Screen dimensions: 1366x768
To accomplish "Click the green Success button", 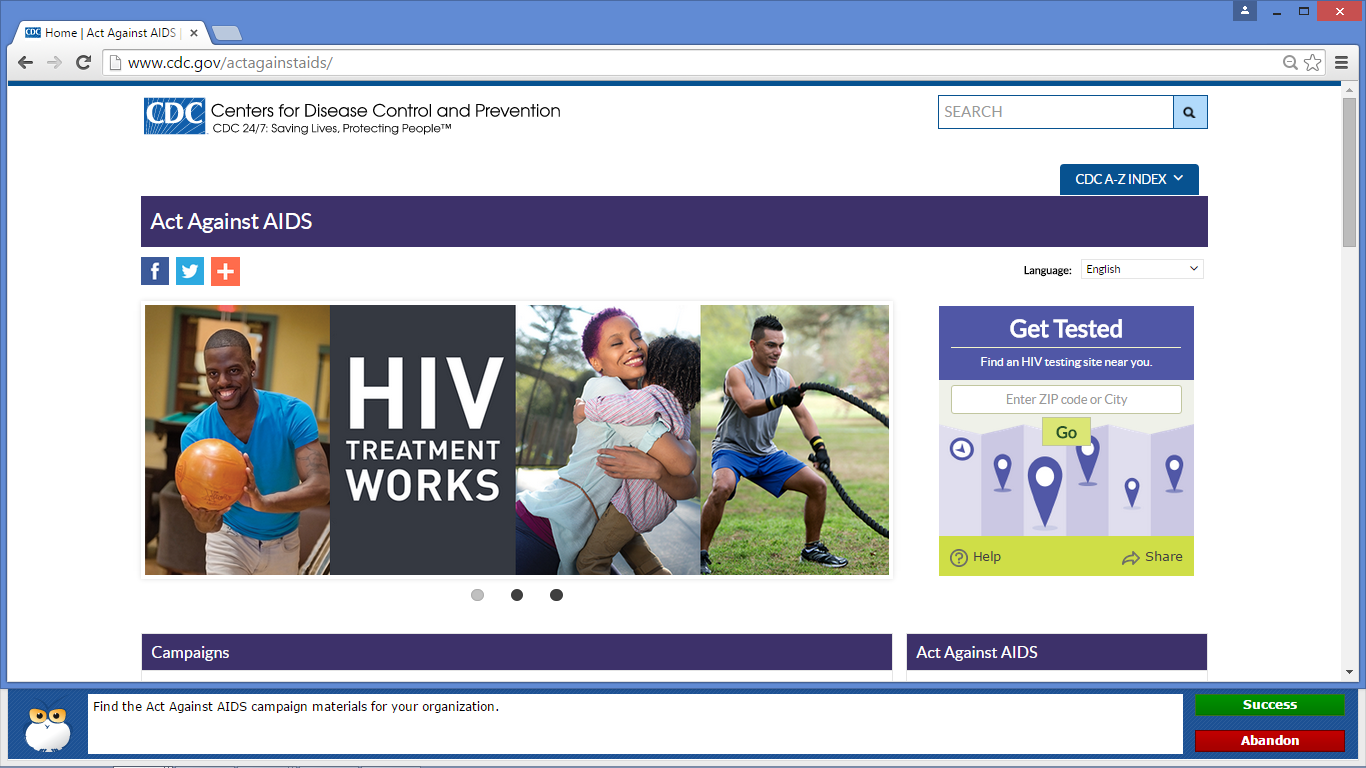I will coord(1270,705).
